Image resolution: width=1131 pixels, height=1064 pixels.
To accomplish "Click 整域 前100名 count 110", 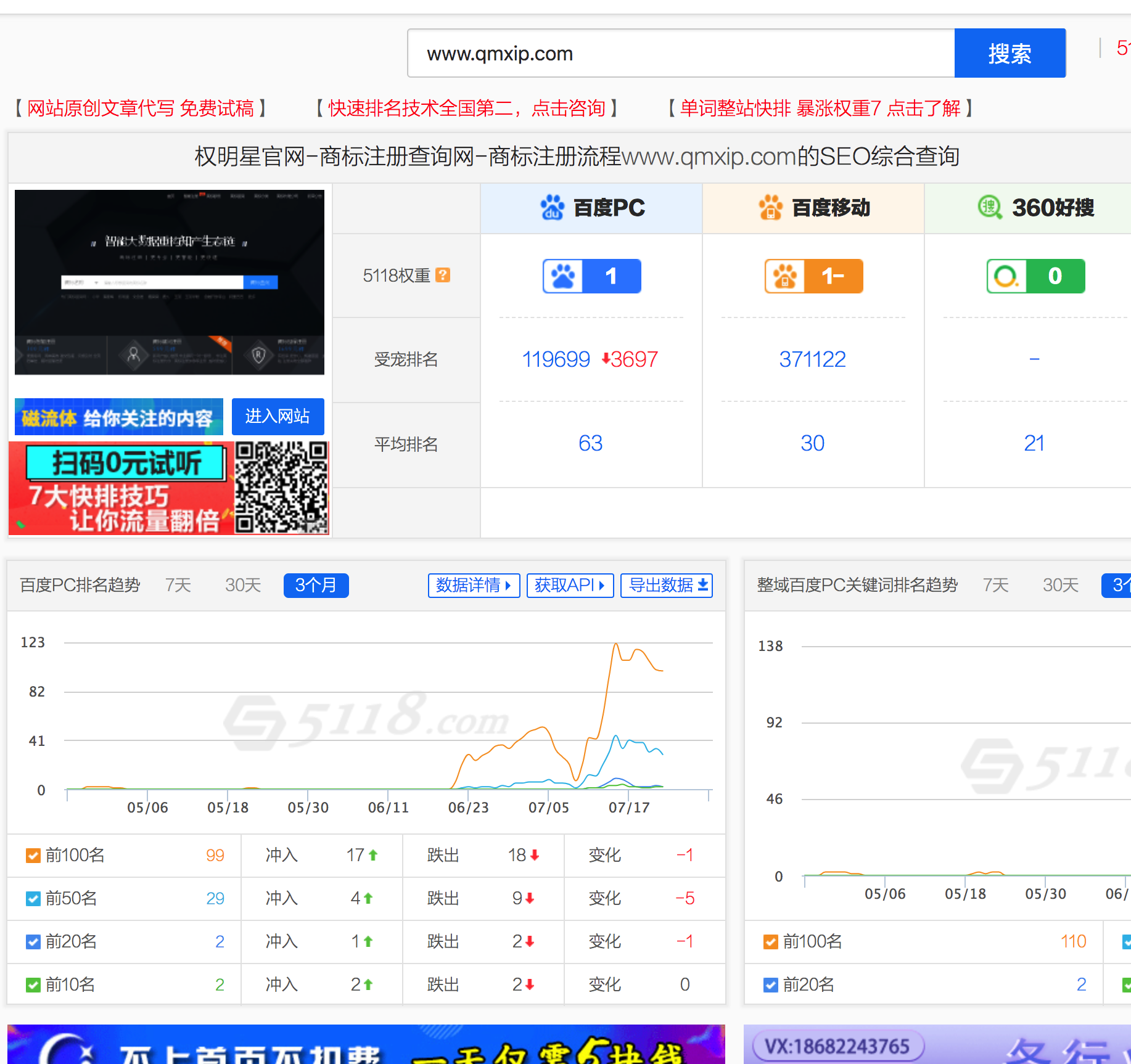I will pyautogui.click(x=1073, y=942).
